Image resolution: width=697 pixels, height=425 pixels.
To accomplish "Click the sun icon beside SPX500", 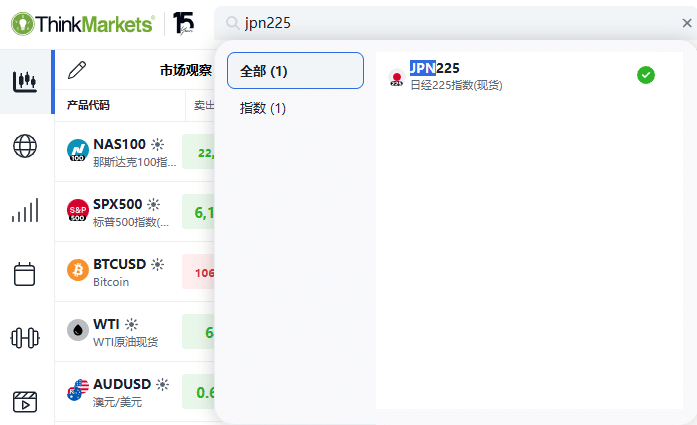I will pos(154,204).
